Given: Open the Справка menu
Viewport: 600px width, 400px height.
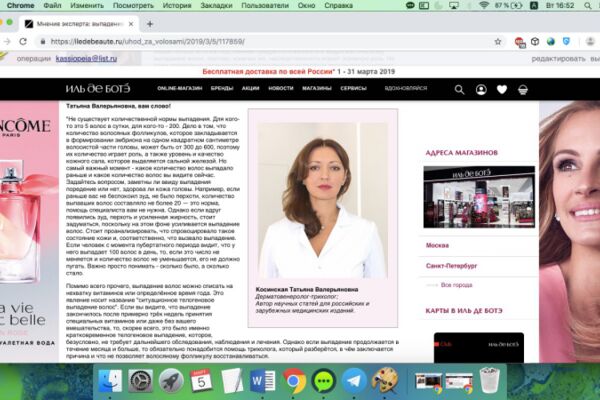Looking at the screenshot, I should 339,5.
